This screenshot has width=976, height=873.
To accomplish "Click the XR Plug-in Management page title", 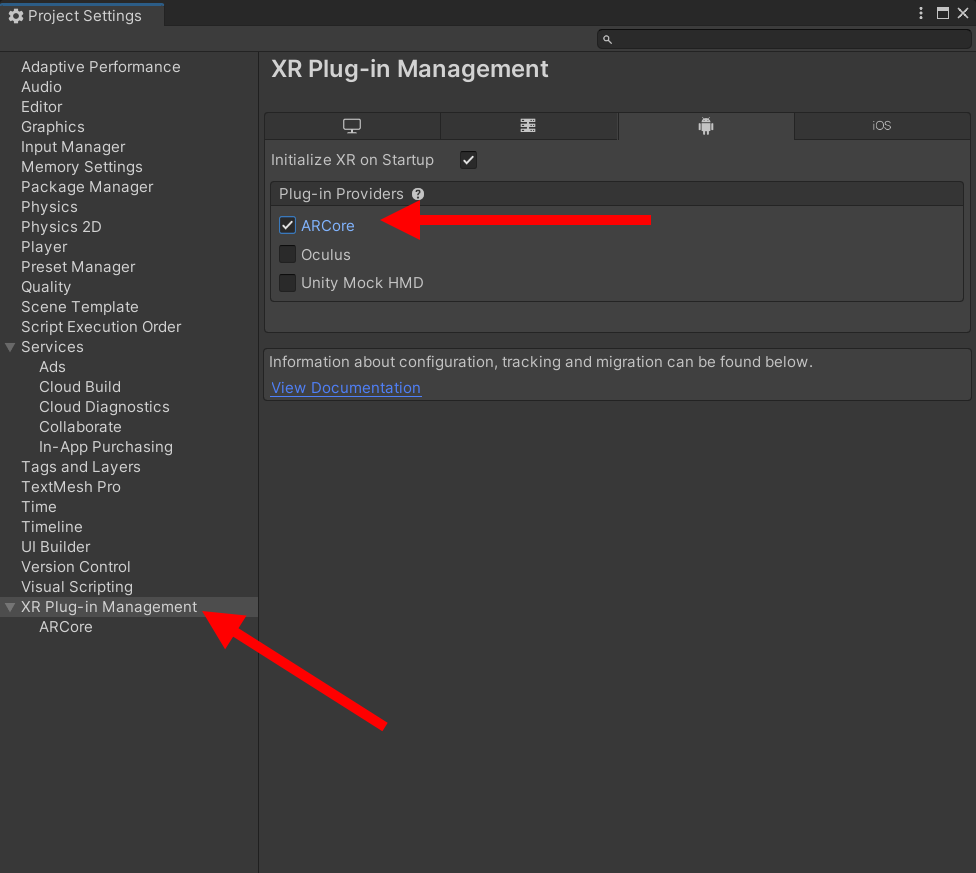I will 410,69.
